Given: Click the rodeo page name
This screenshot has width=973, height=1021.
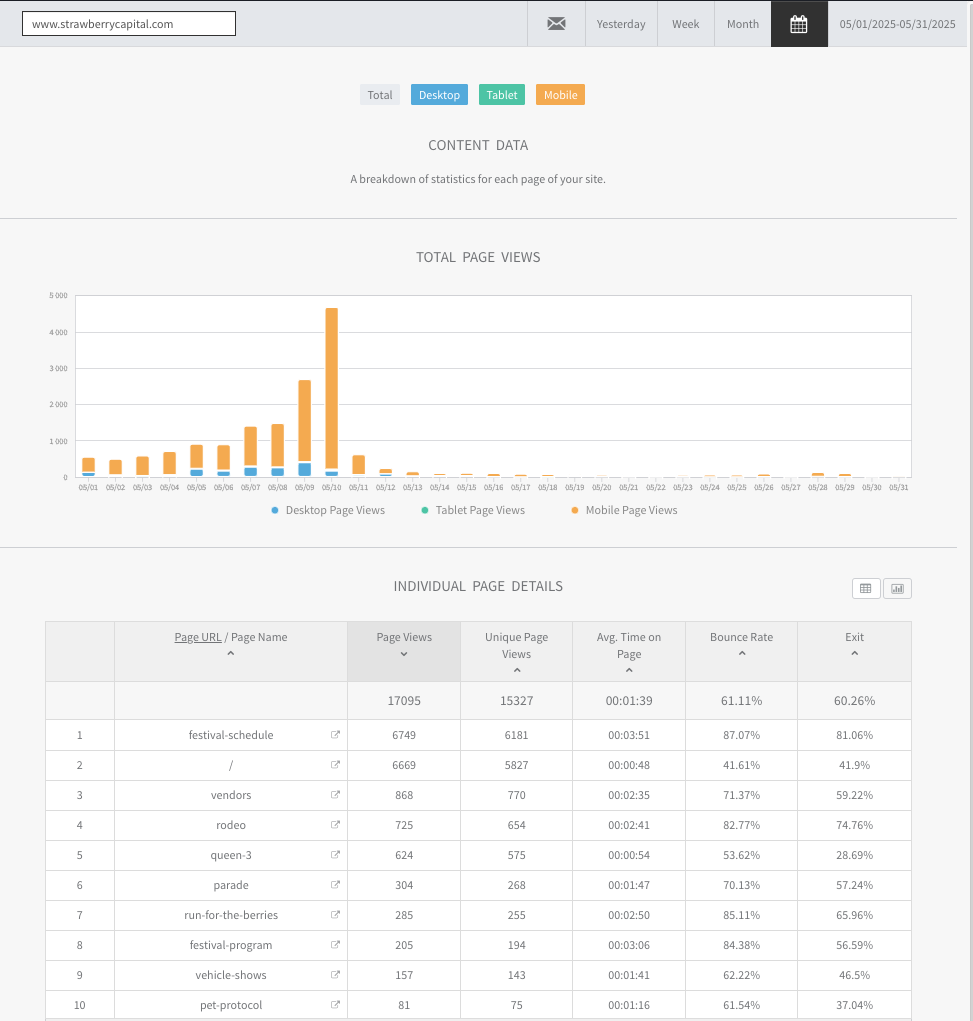Looking at the screenshot, I should tap(231, 824).
